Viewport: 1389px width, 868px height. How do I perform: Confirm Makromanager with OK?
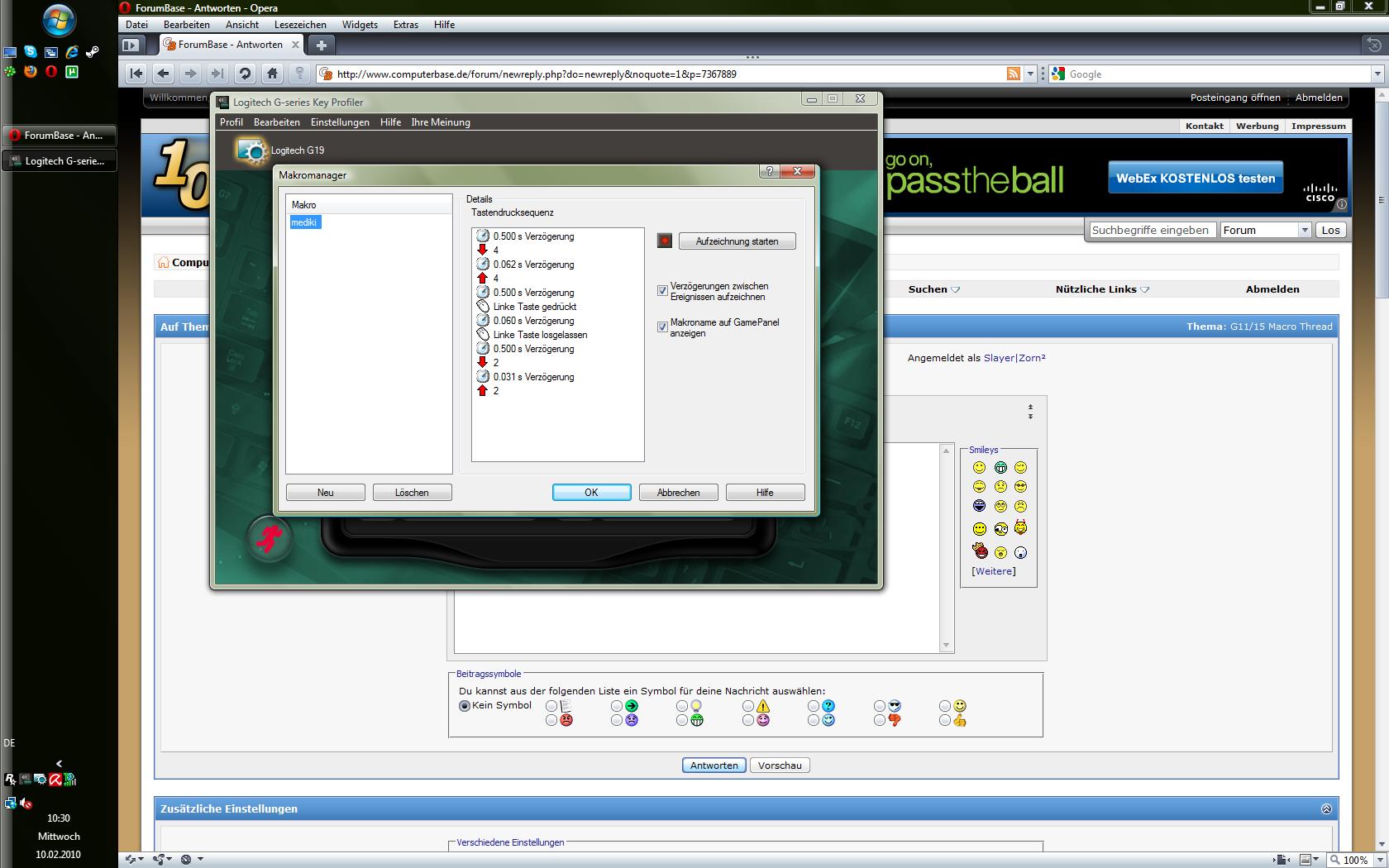(591, 493)
